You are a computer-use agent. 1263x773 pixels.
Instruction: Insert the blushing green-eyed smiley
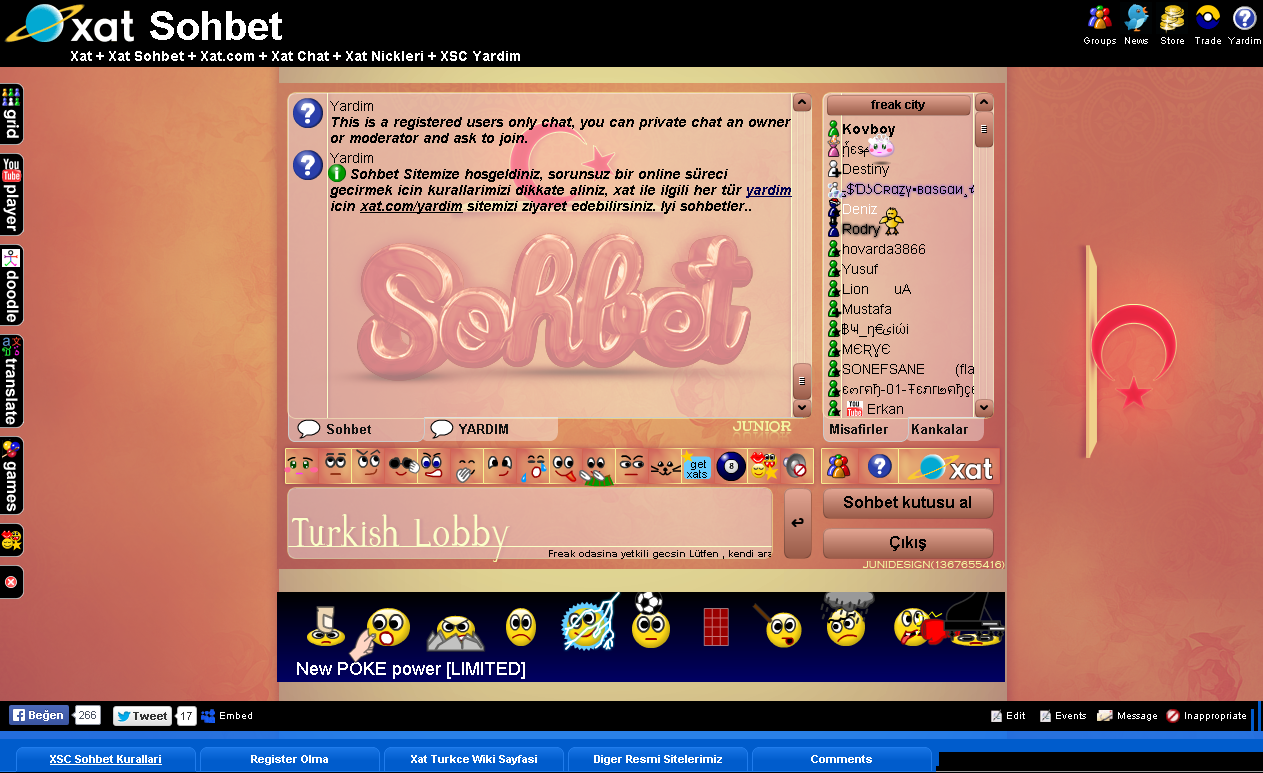(x=301, y=466)
